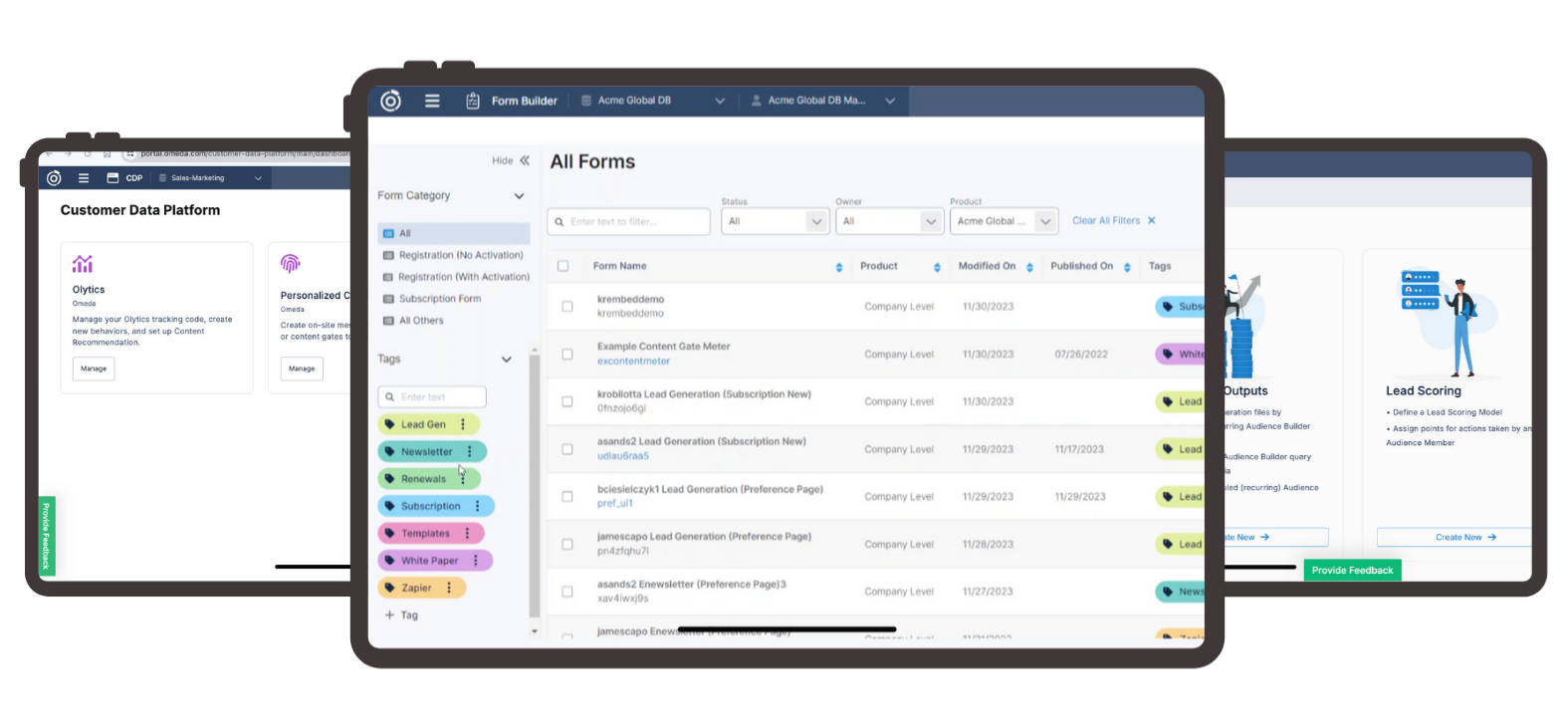Filter by pink Templates tag
This screenshot has width=1568, height=728.
coord(431,534)
